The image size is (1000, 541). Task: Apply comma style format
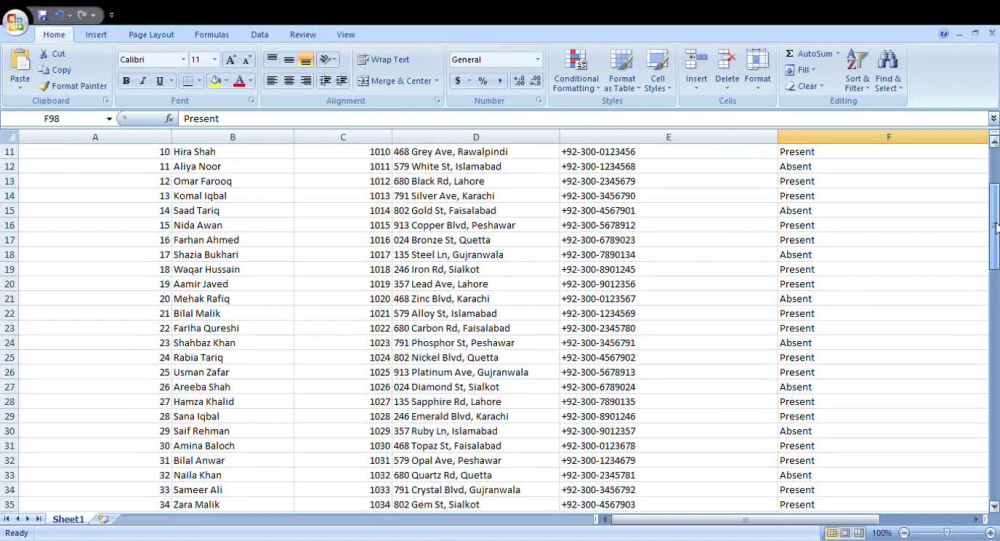point(499,80)
